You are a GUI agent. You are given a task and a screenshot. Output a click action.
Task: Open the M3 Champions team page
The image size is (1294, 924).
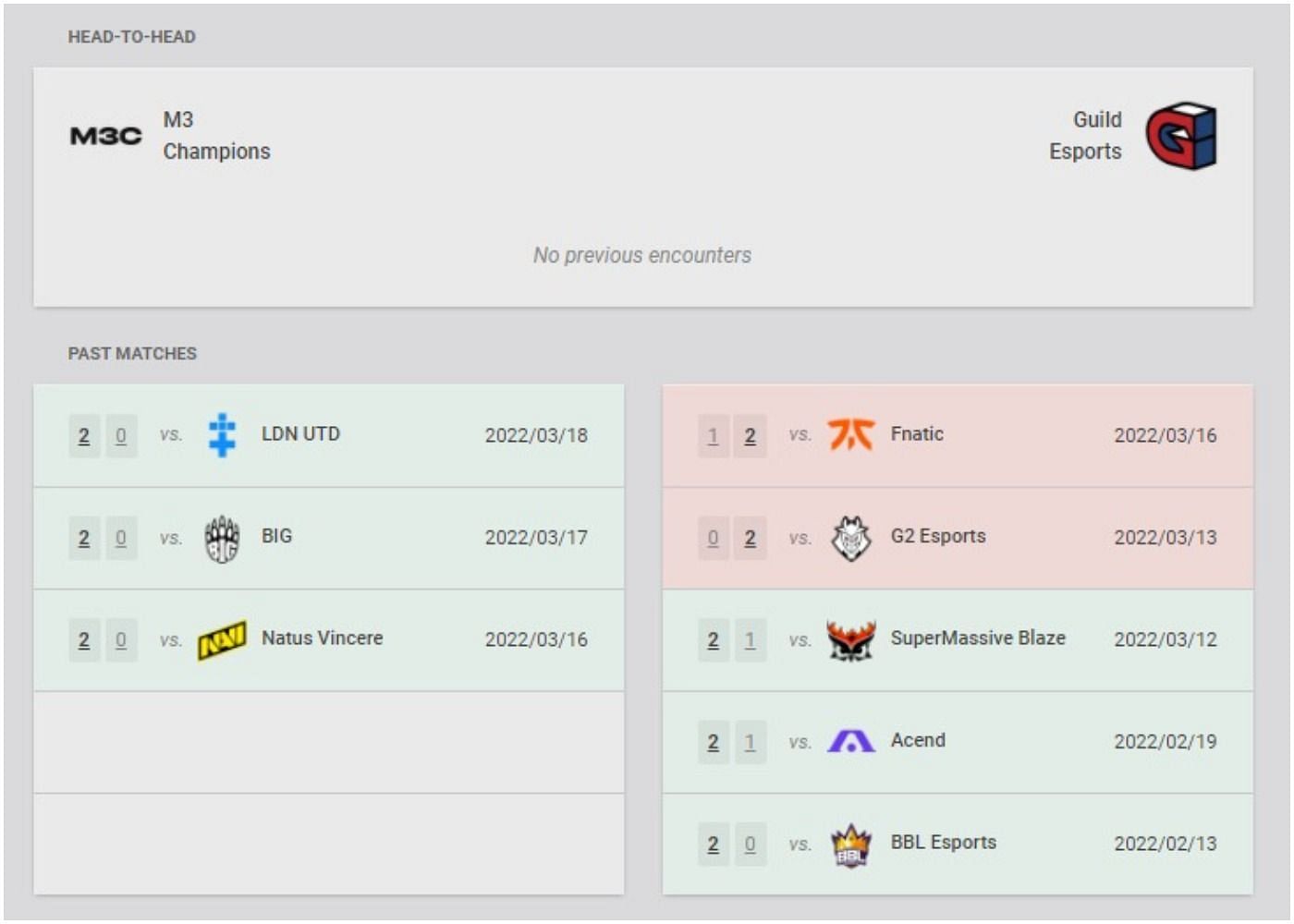tap(216, 136)
